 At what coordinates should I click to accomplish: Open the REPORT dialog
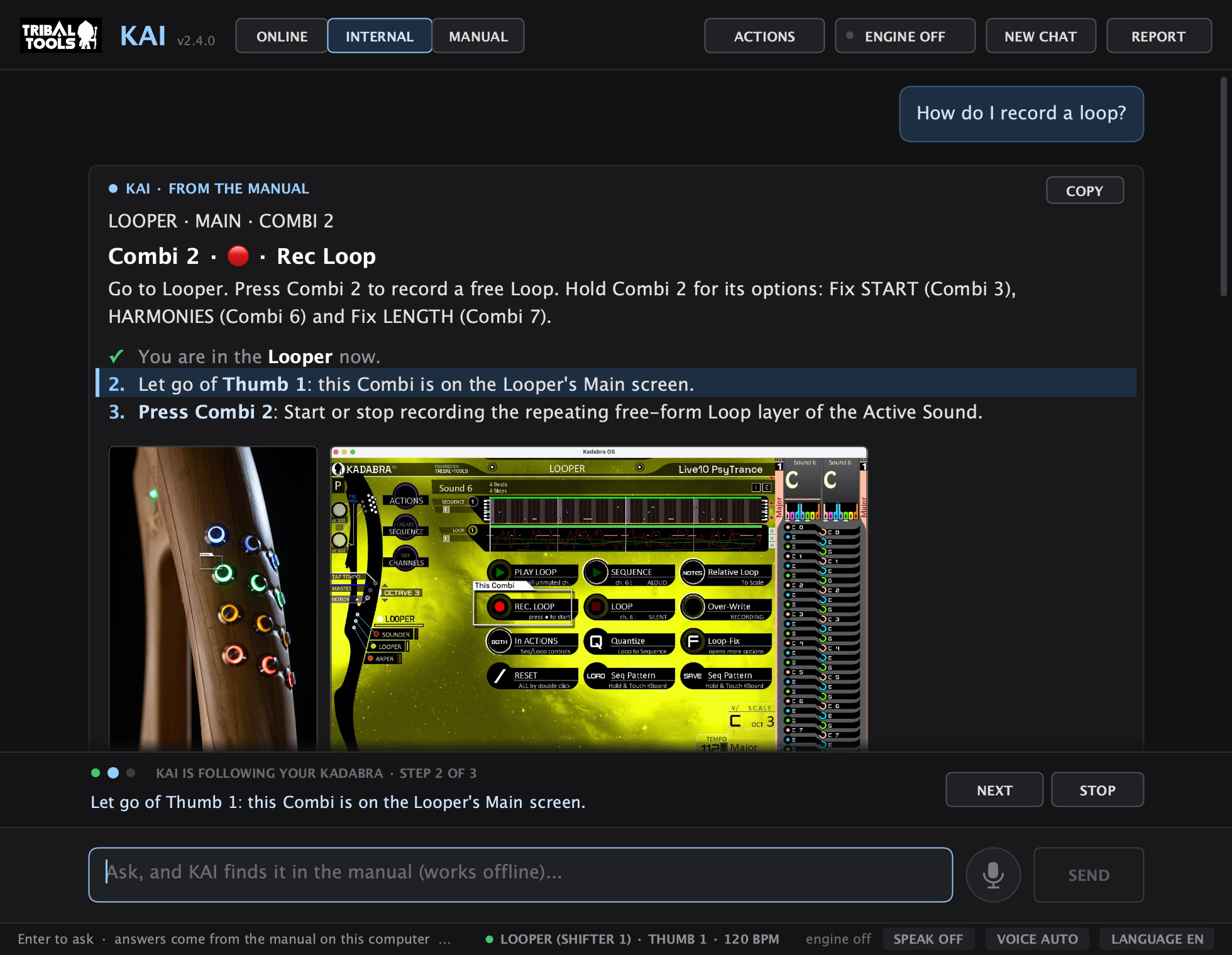(1158, 36)
